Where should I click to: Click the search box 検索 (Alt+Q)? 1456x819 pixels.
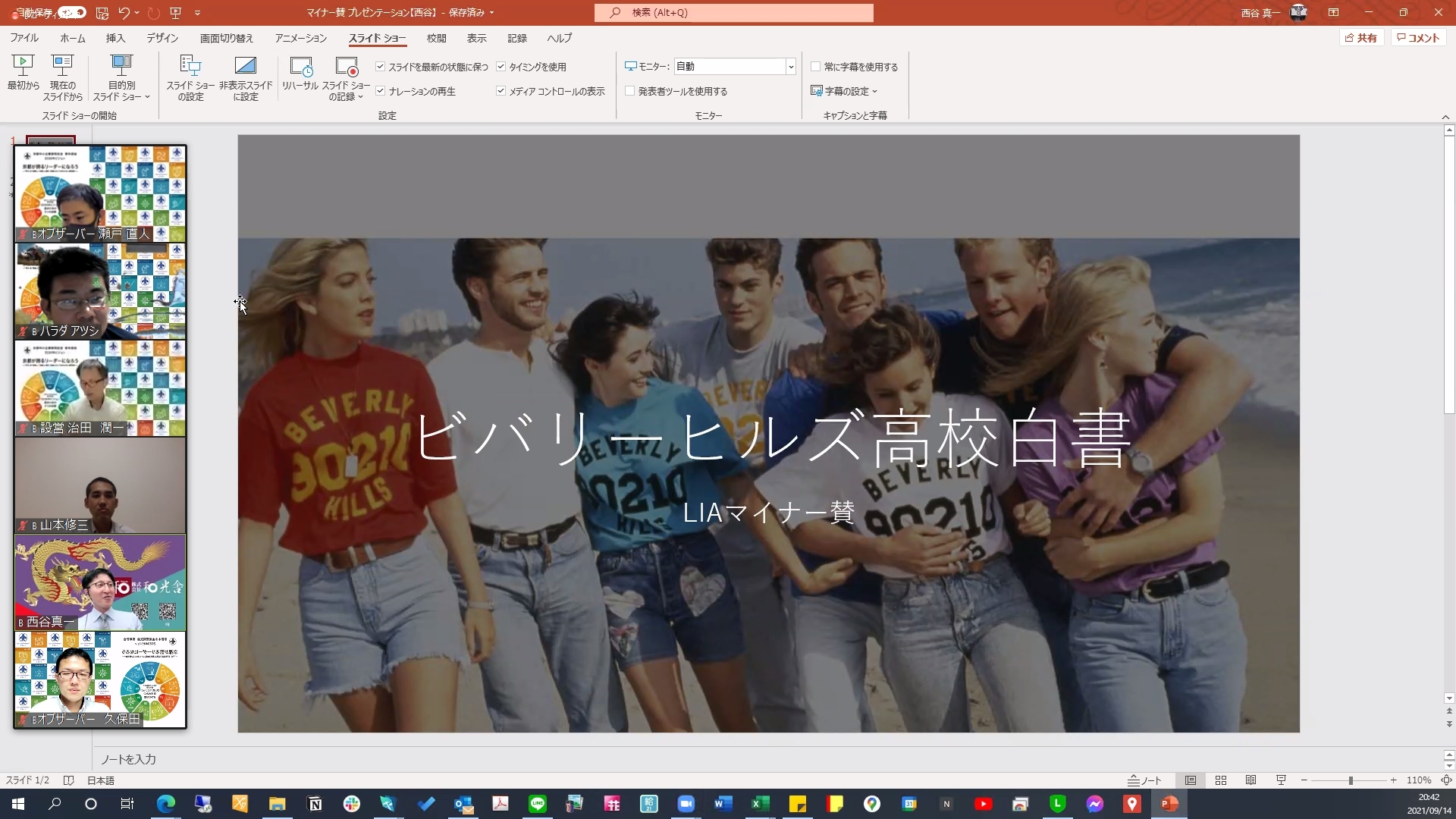[733, 13]
